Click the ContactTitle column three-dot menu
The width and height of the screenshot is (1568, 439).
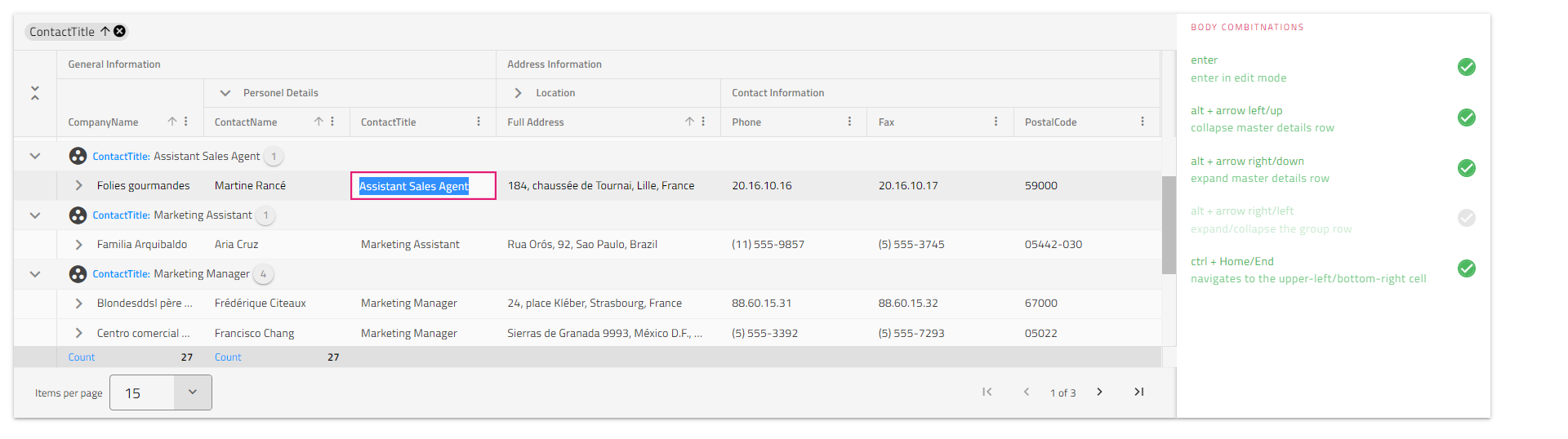pos(479,122)
